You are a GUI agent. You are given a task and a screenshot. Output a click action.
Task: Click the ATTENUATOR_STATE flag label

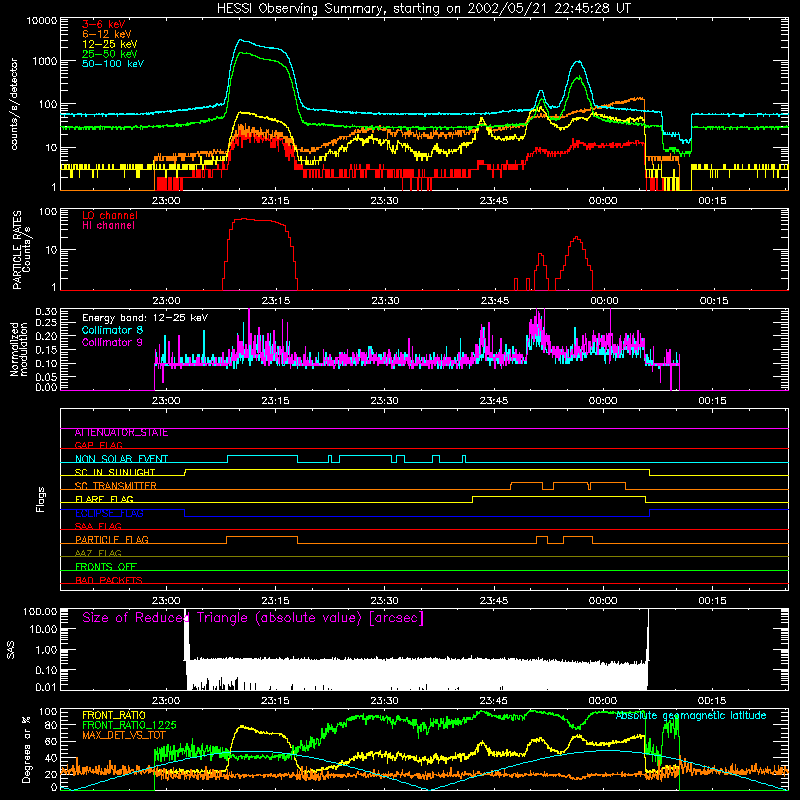[x=121, y=433]
